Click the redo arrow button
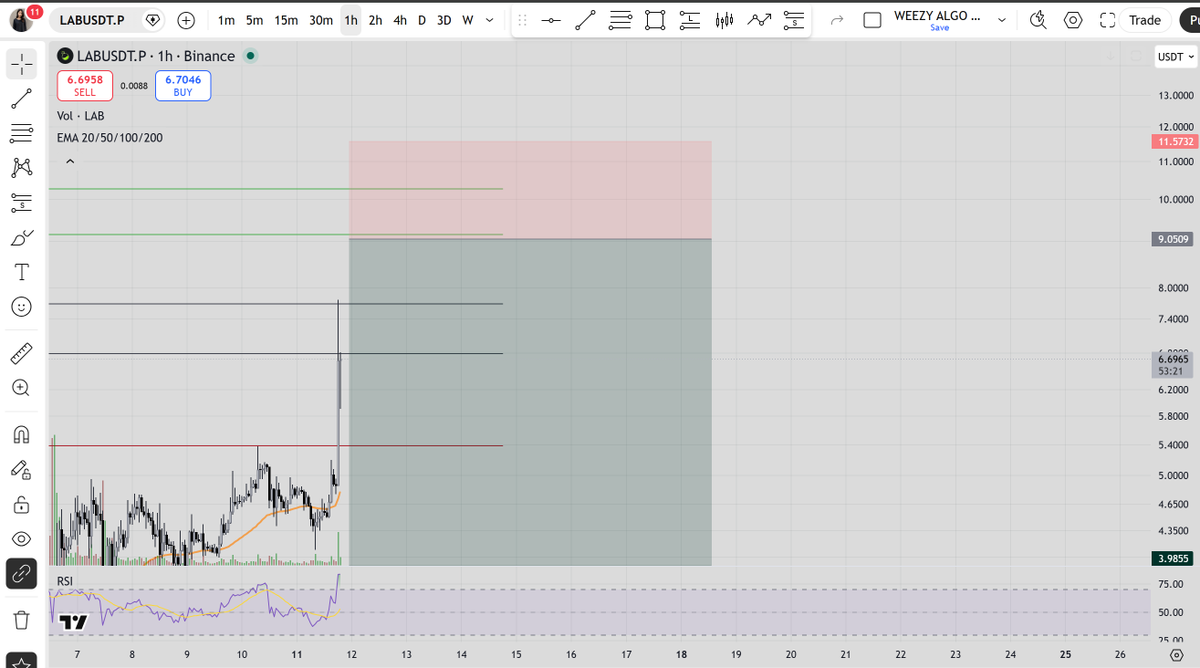1200x668 pixels. (x=837, y=20)
